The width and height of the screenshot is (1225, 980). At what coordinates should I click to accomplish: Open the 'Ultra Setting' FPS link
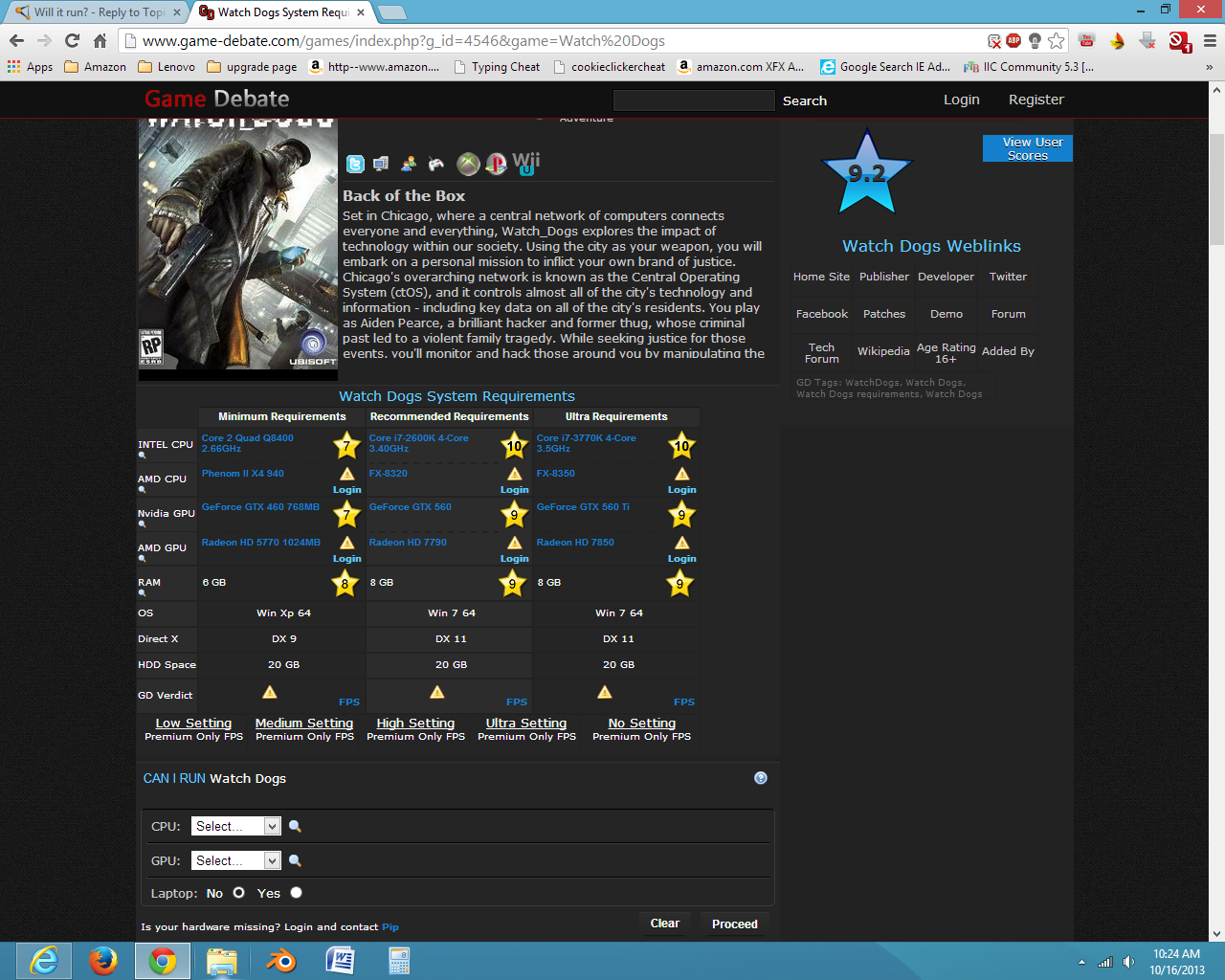pyautogui.click(x=526, y=724)
